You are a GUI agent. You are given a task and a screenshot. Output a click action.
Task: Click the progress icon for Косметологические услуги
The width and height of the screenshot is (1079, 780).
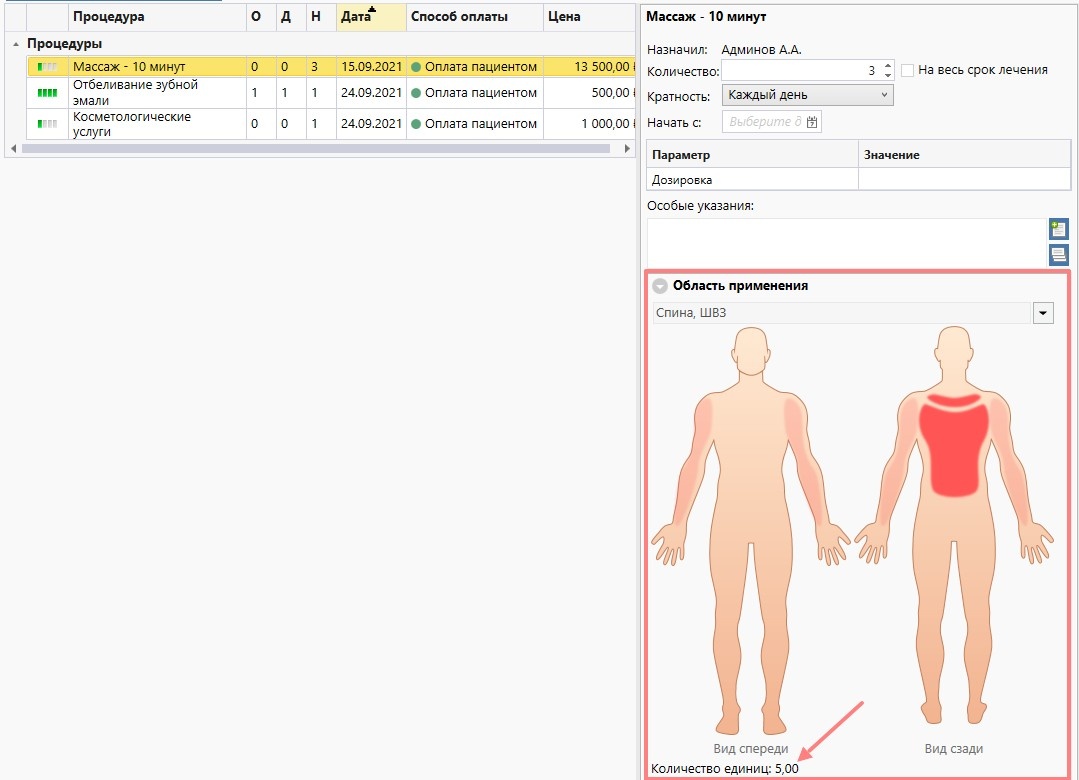[x=47, y=124]
